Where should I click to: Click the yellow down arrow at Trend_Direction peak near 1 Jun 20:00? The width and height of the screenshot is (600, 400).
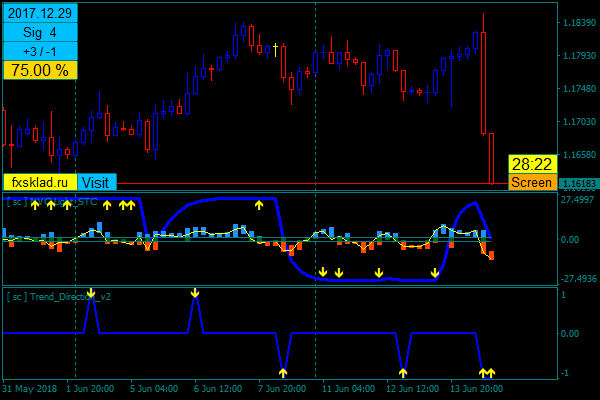click(91, 294)
